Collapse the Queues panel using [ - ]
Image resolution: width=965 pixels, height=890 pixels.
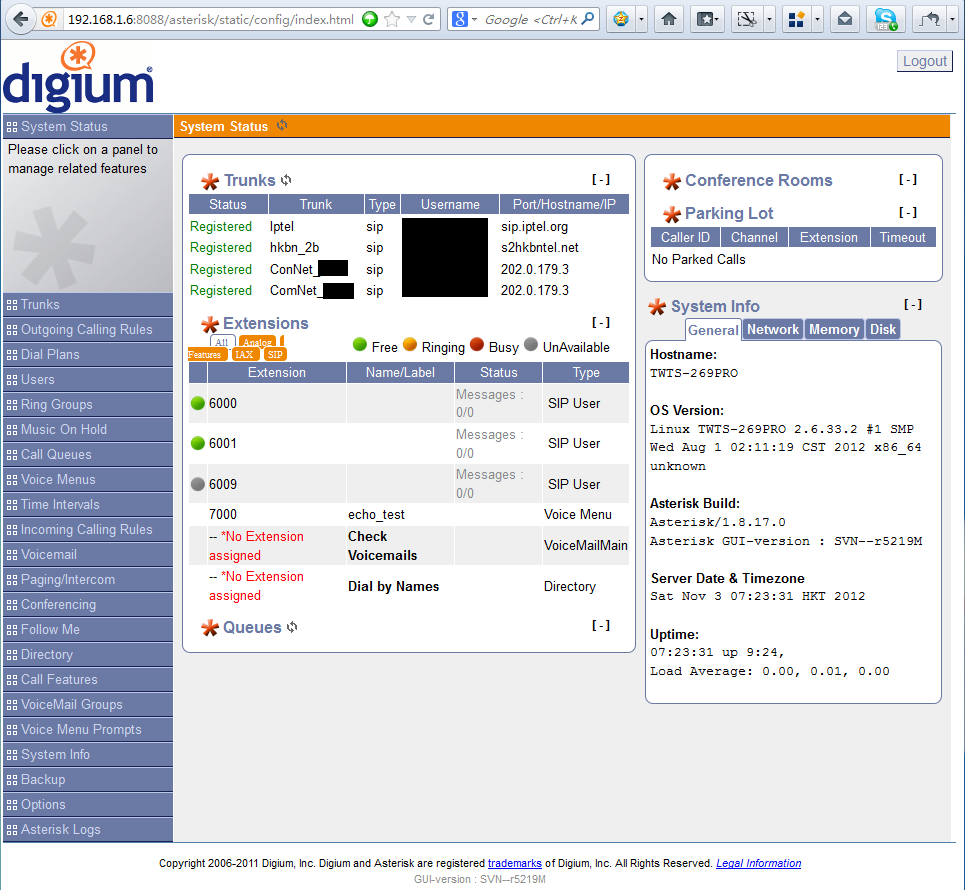601,625
